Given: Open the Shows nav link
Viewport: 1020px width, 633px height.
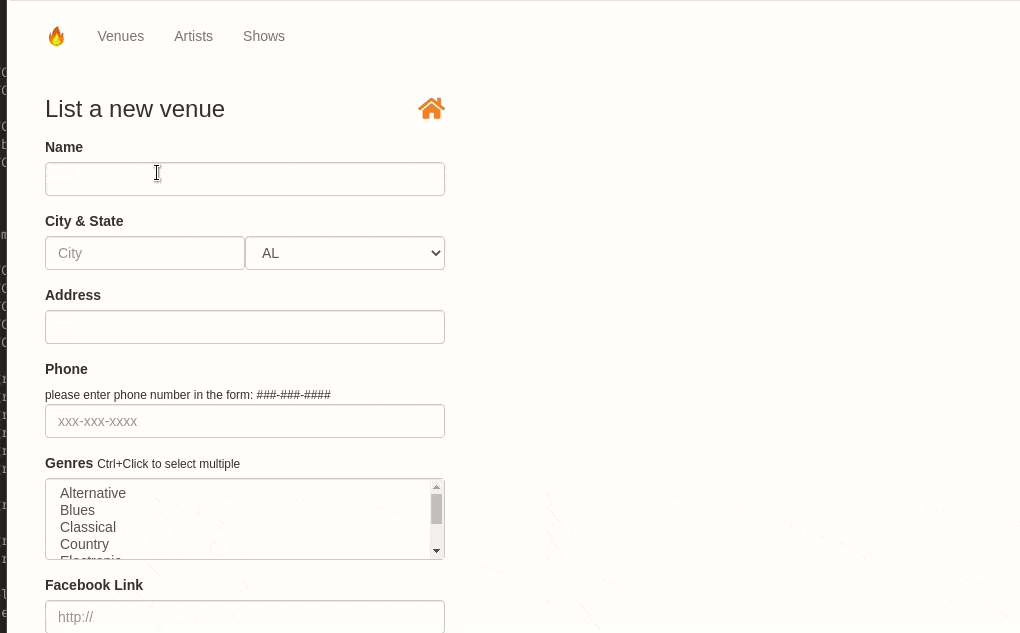Looking at the screenshot, I should pyautogui.click(x=263, y=36).
